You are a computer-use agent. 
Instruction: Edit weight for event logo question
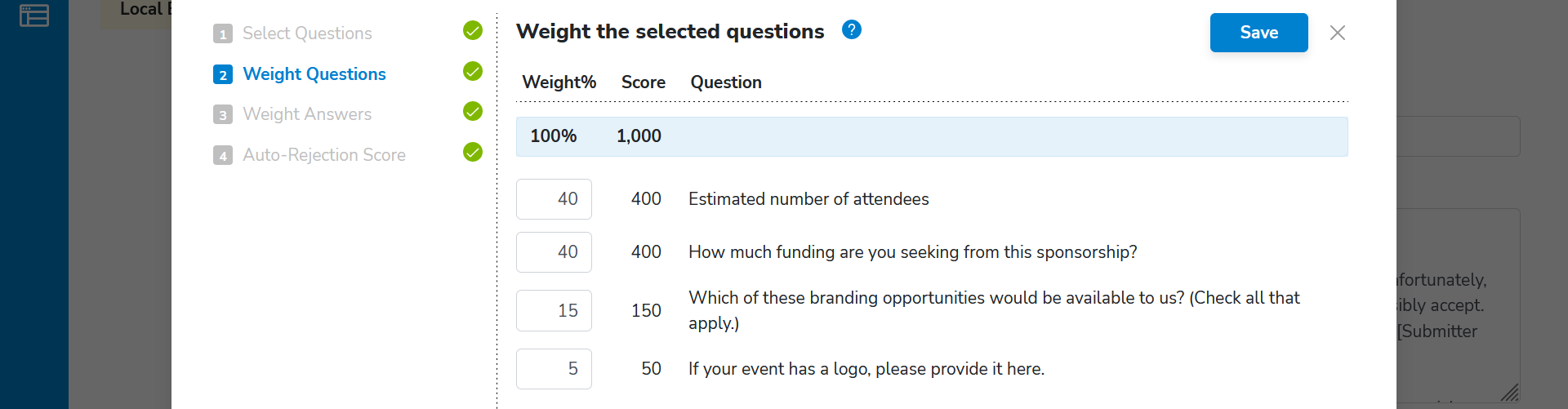[554, 369]
